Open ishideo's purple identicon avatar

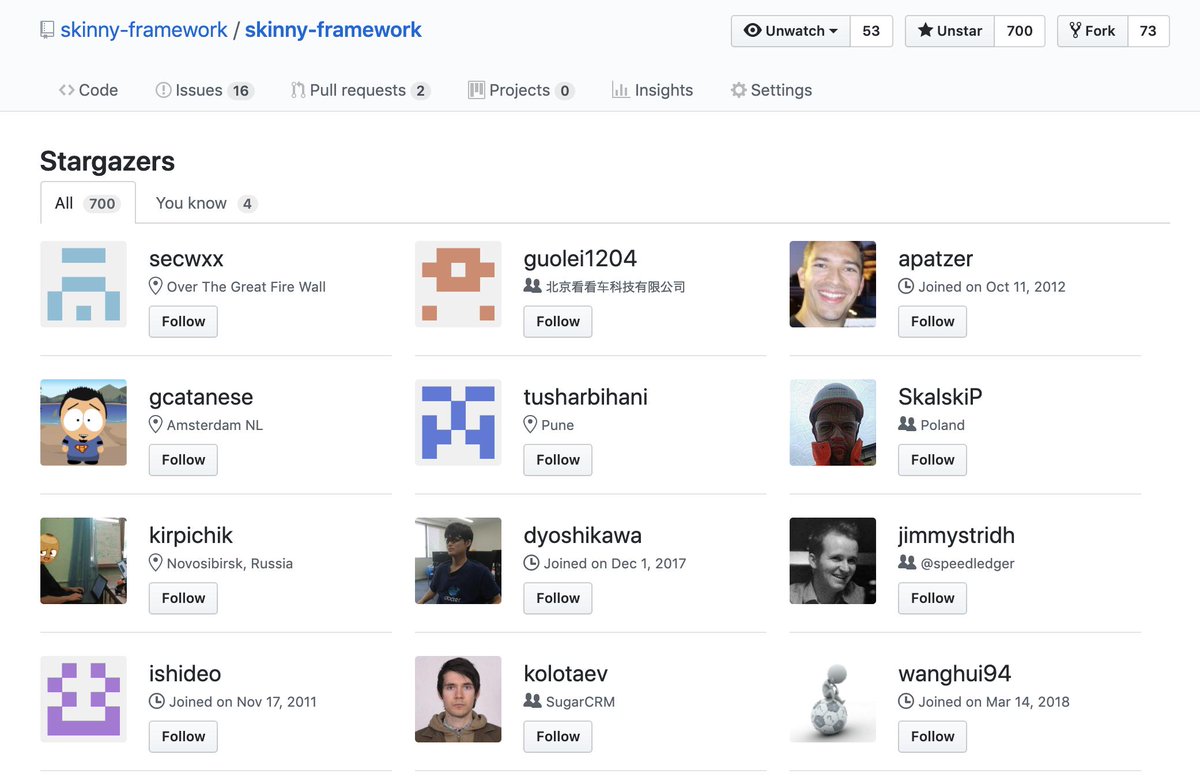(83, 699)
